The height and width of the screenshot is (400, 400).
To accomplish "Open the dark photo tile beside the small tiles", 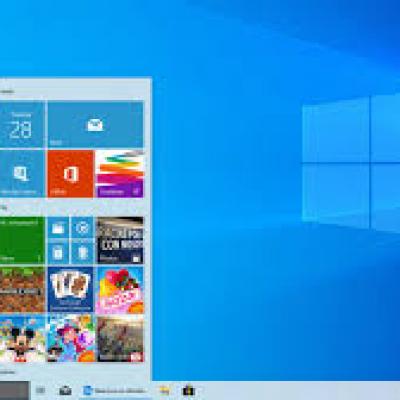I will pyautogui.click(x=120, y=240).
